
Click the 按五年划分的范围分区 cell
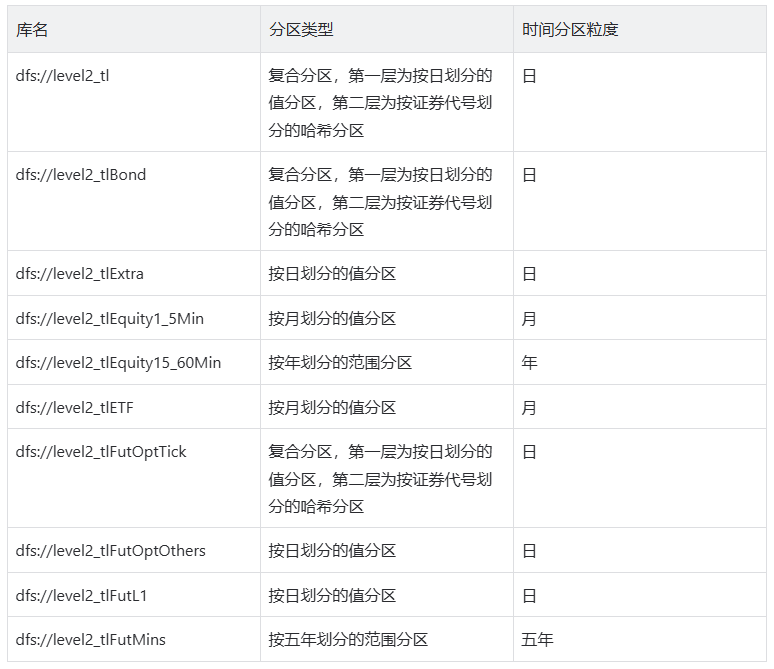pyautogui.click(x=348, y=640)
